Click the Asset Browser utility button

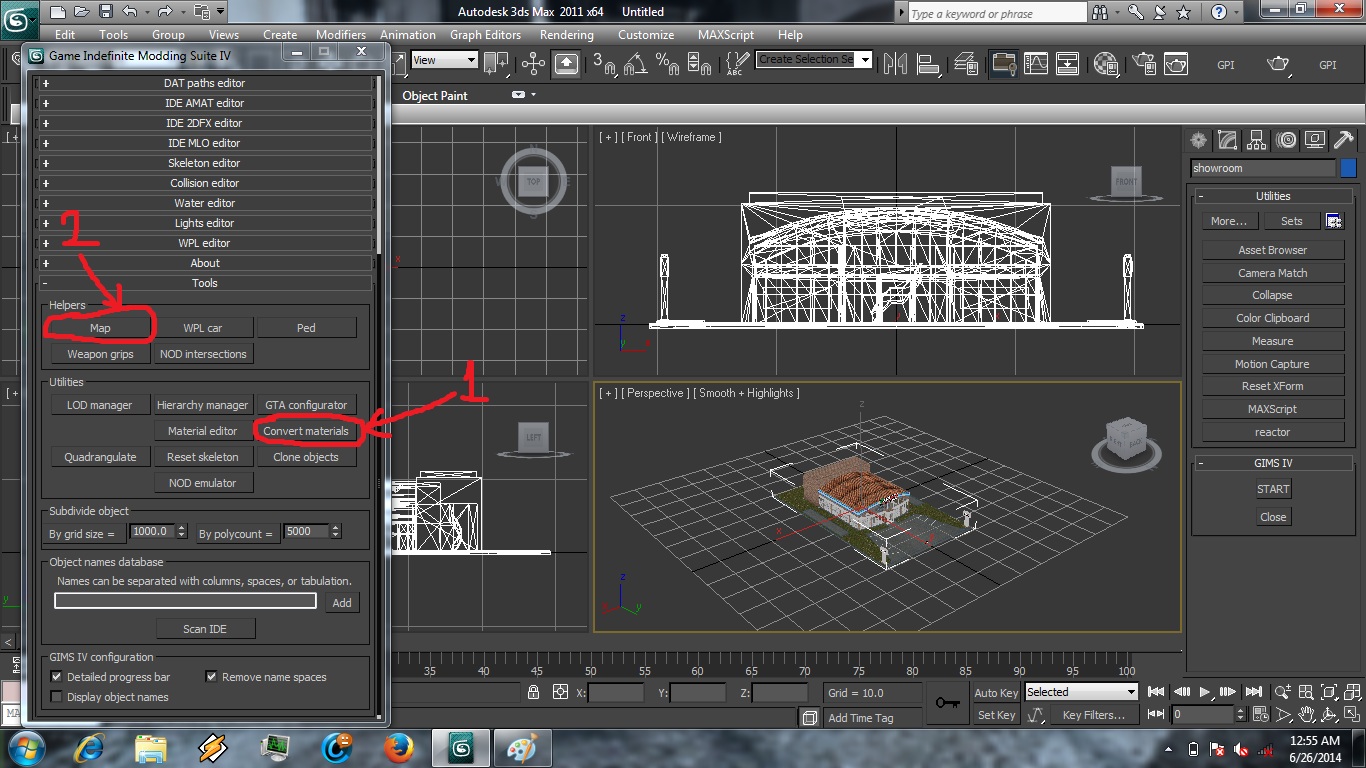(1273, 250)
